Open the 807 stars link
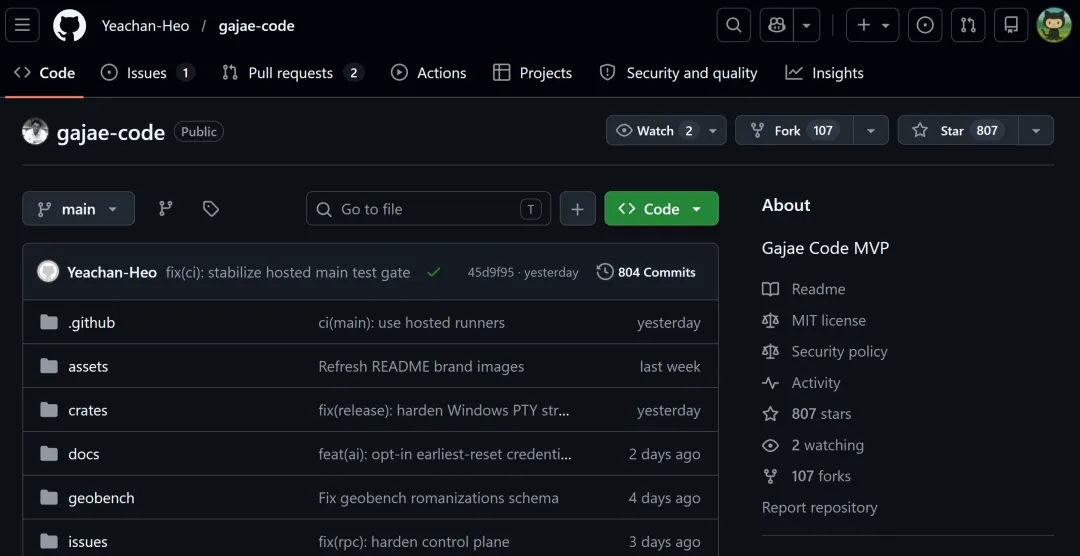 pos(807,414)
